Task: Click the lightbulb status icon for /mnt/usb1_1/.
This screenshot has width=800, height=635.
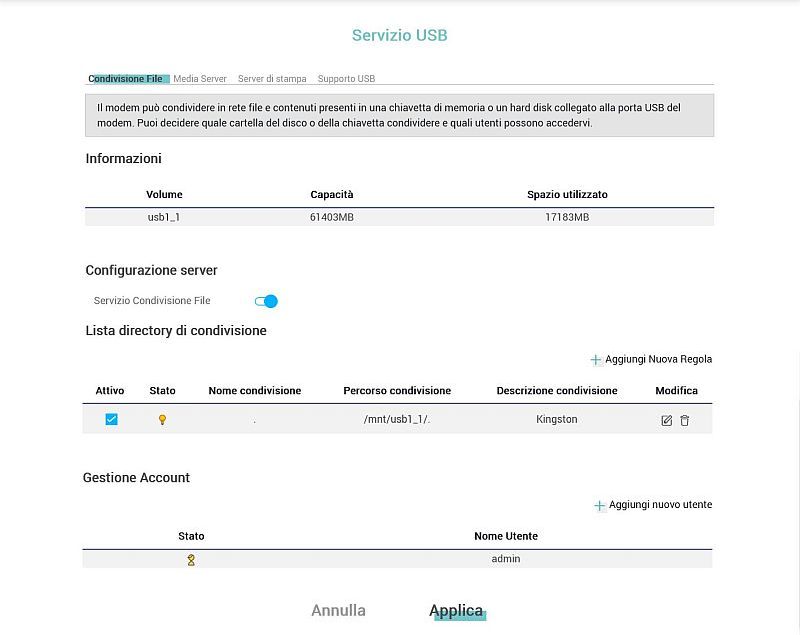Action: [x=162, y=420]
